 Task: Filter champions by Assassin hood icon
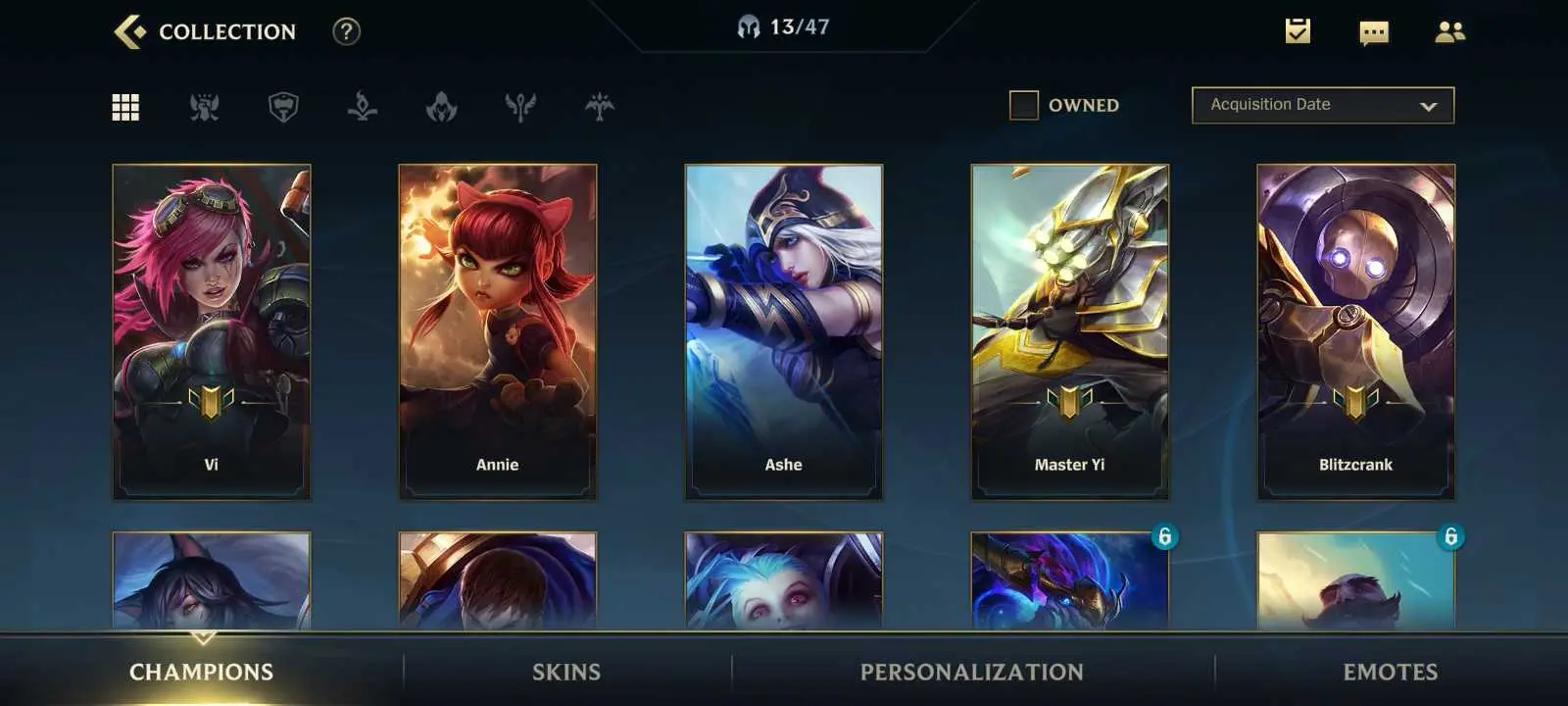[x=442, y=107]
